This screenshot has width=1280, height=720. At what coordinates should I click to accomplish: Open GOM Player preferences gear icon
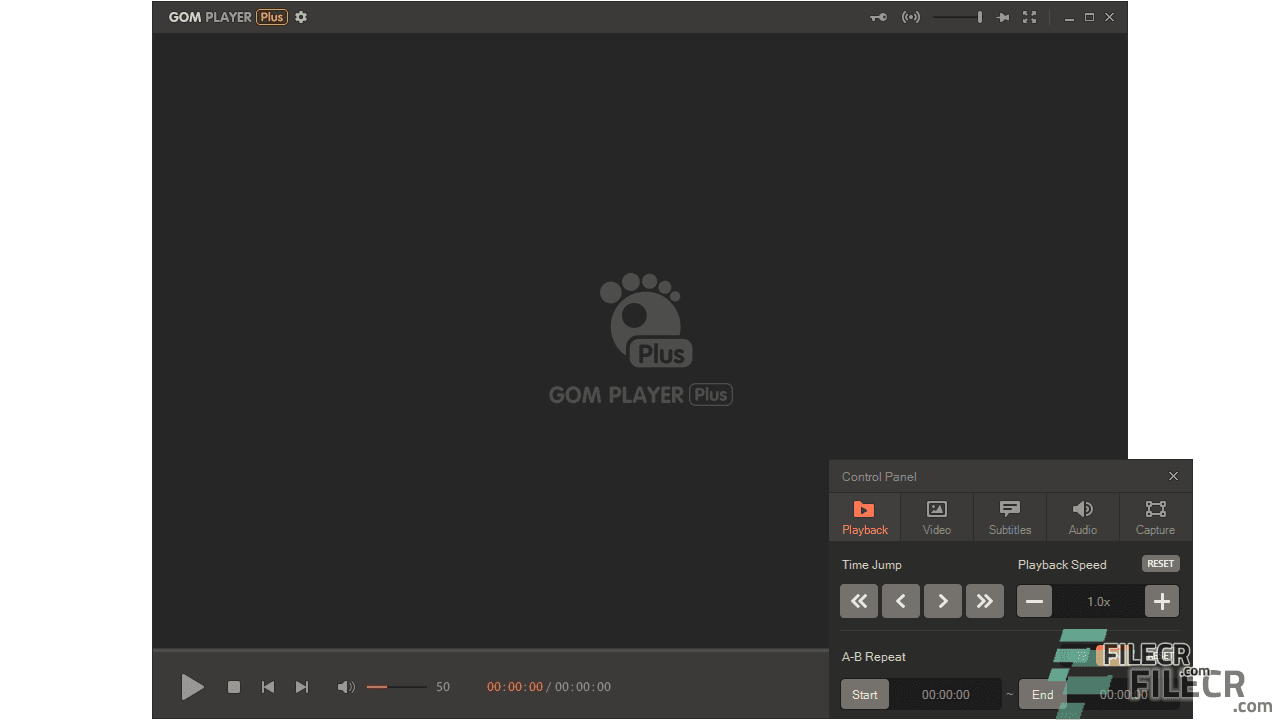[x=301, y=17]
